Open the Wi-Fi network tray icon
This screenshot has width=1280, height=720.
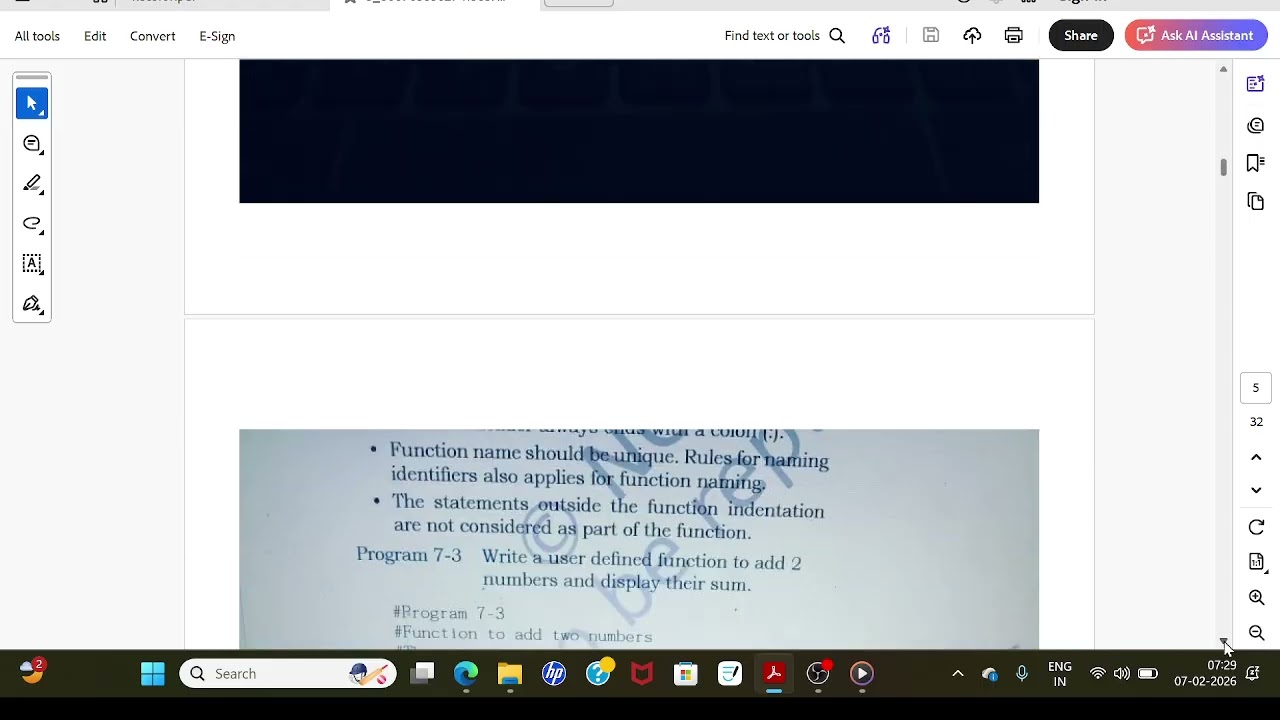point(1098,674)
